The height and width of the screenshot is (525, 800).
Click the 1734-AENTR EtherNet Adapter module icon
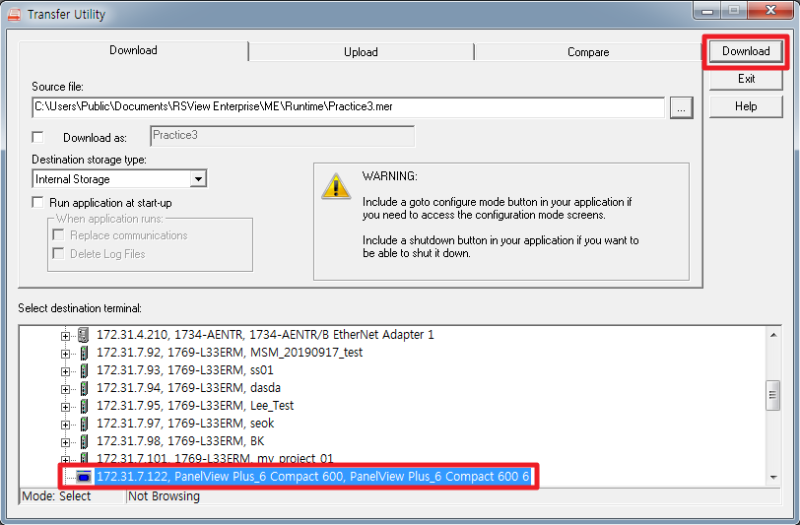(84, 335)
